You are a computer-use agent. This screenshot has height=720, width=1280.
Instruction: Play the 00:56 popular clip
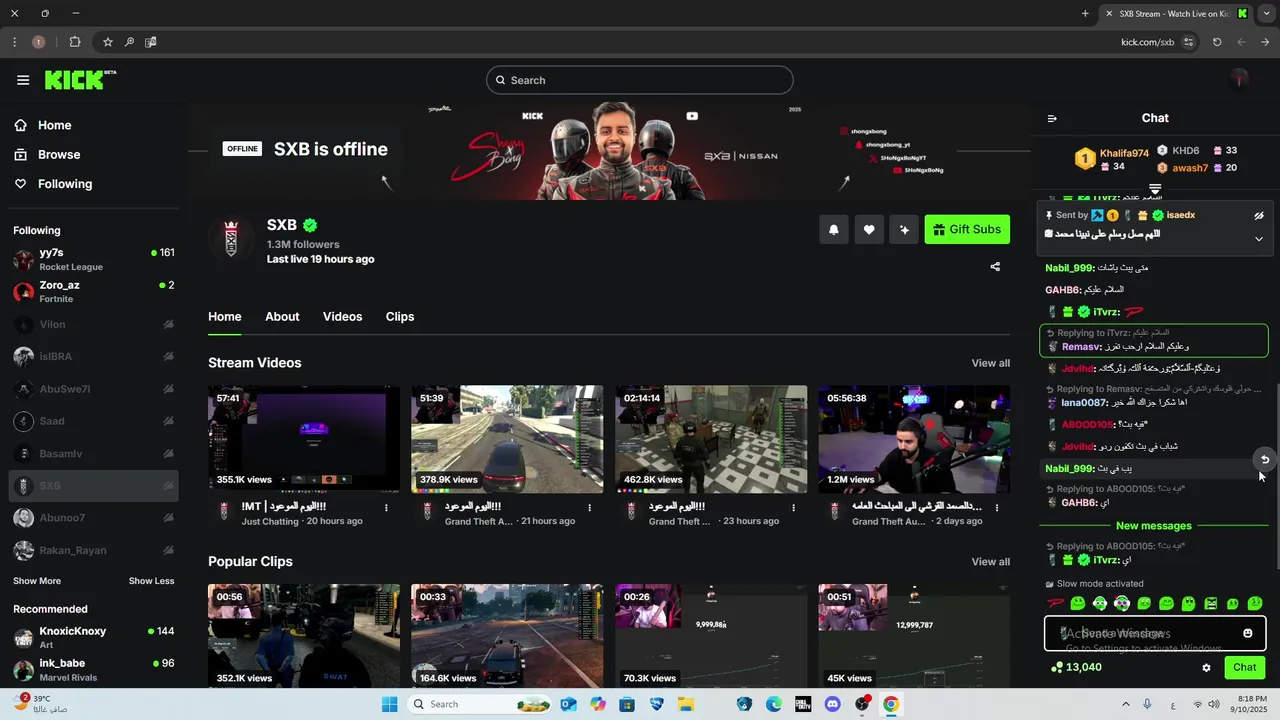pyautogui.click(x=304, y=636)
